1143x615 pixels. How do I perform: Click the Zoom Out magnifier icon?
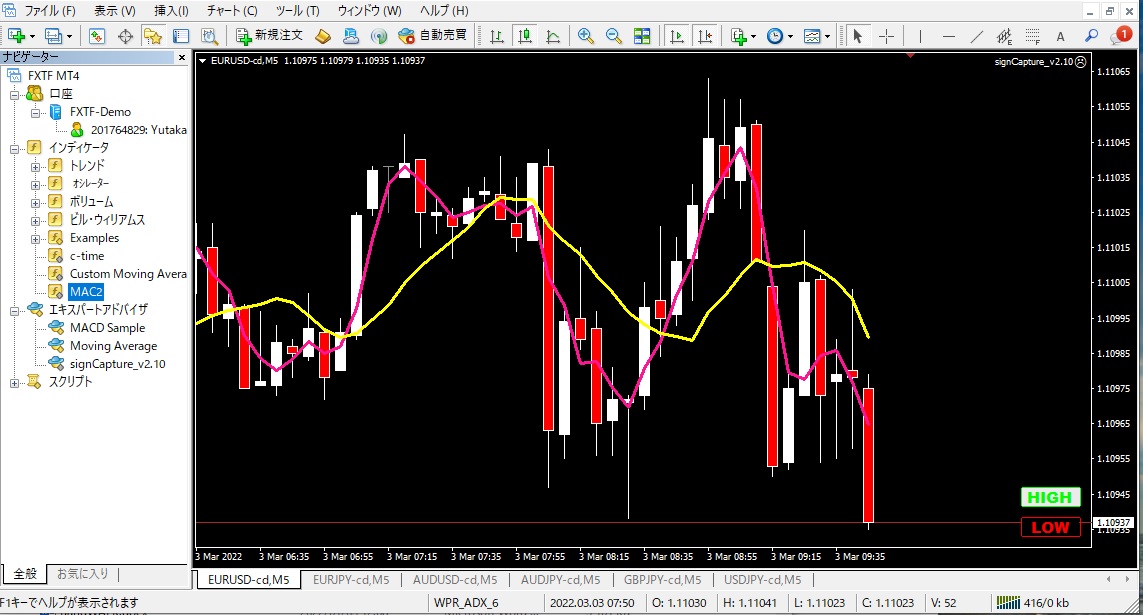click(x=614, y=36)
